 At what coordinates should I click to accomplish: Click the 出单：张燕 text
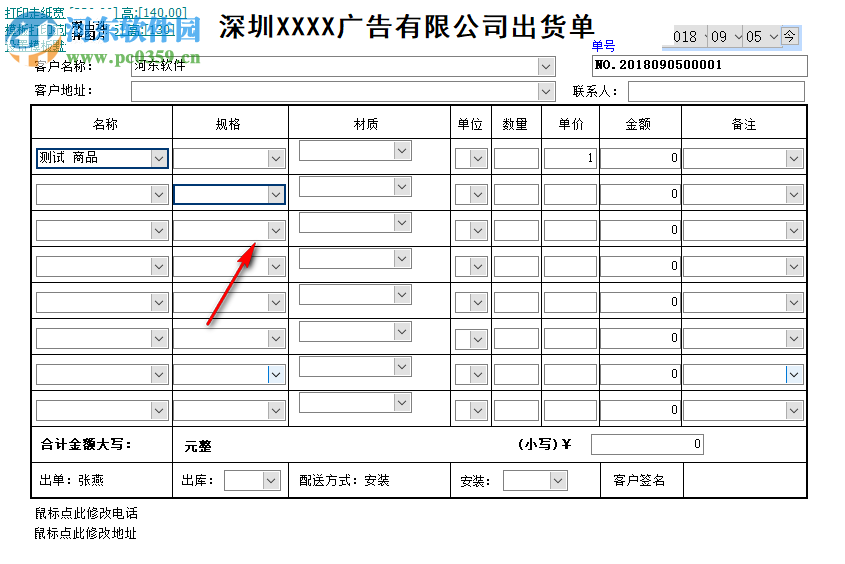[71, 481]
